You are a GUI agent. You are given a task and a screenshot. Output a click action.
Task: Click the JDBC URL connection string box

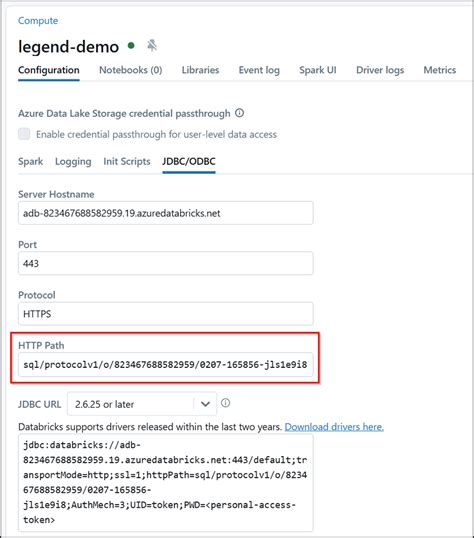[x=165, y=483]
